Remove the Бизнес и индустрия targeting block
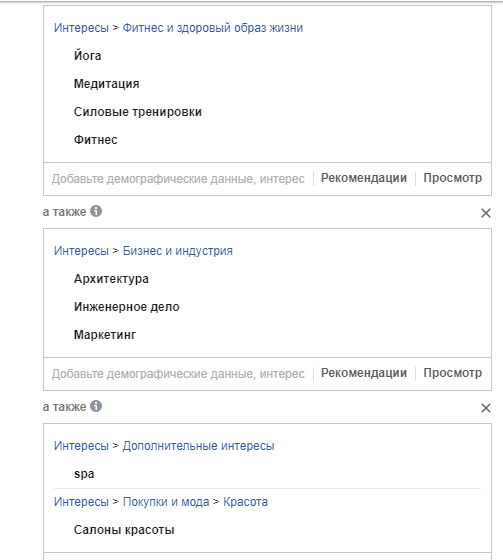The height and width of the screenshot is (560, 503). click(485, 213)
